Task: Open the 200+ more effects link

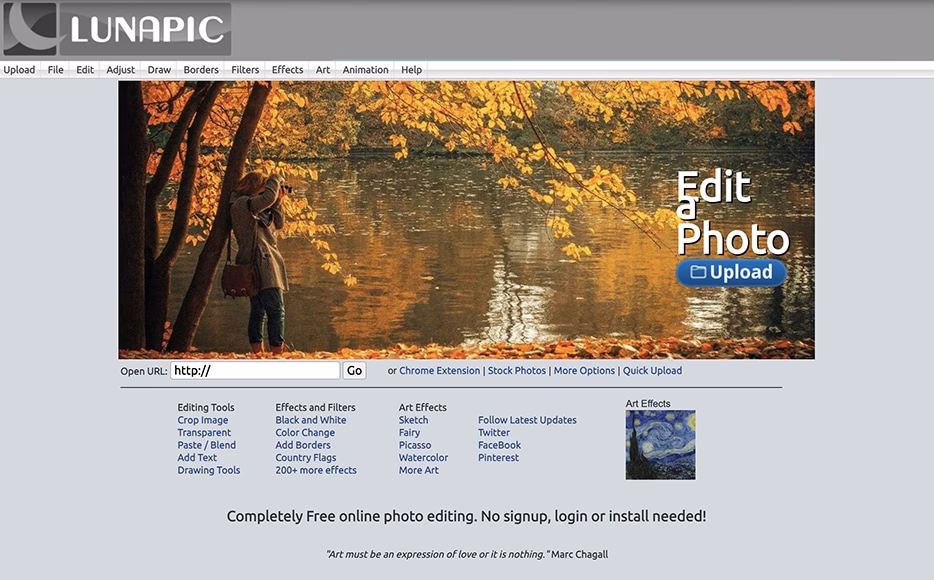Action: [x=316, y=470]
